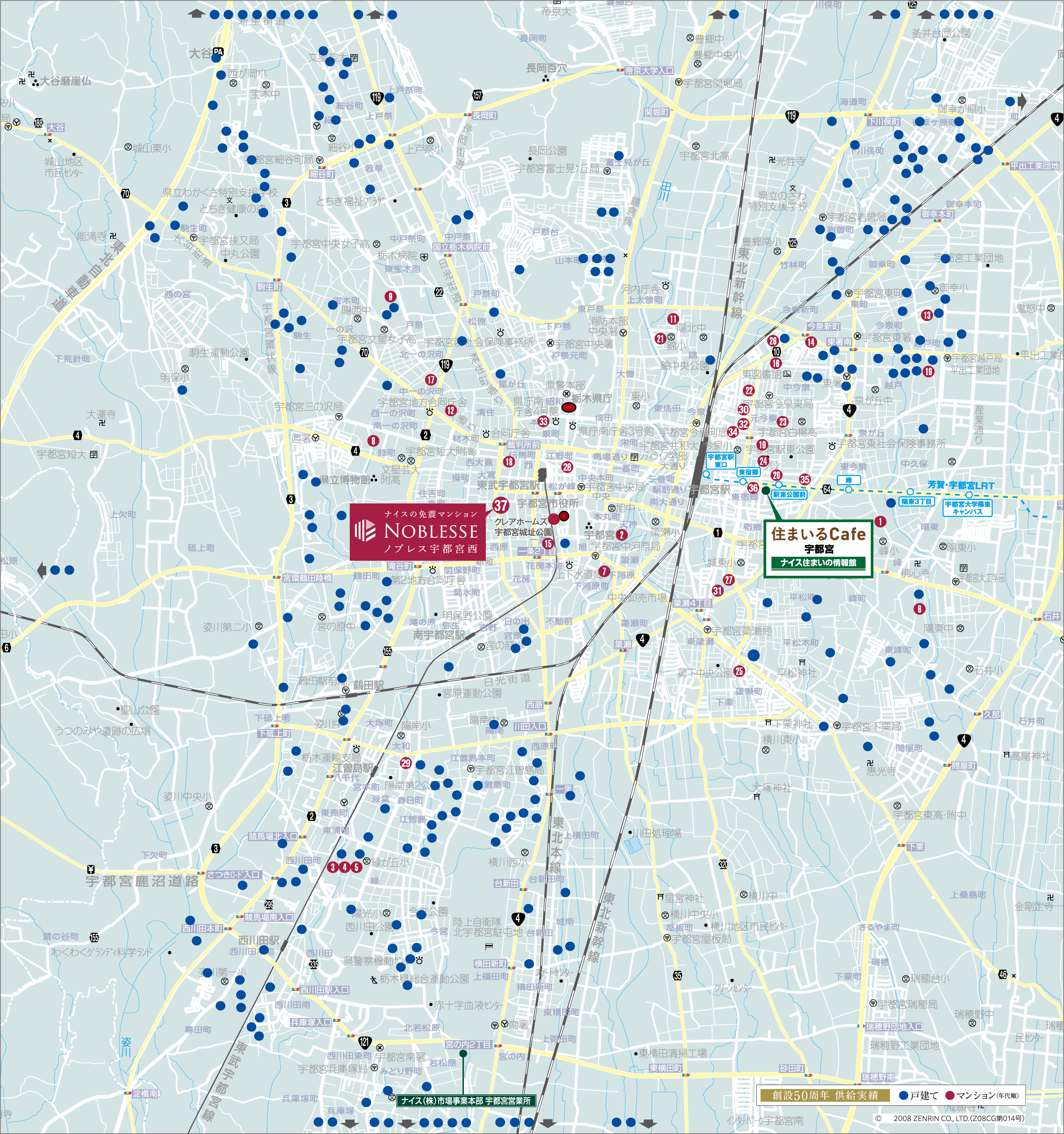Viewport: 1064px width, 1134px height.
Task: Click the 宮環鶴田陸橋 intersection label
Action: (307, 578)
